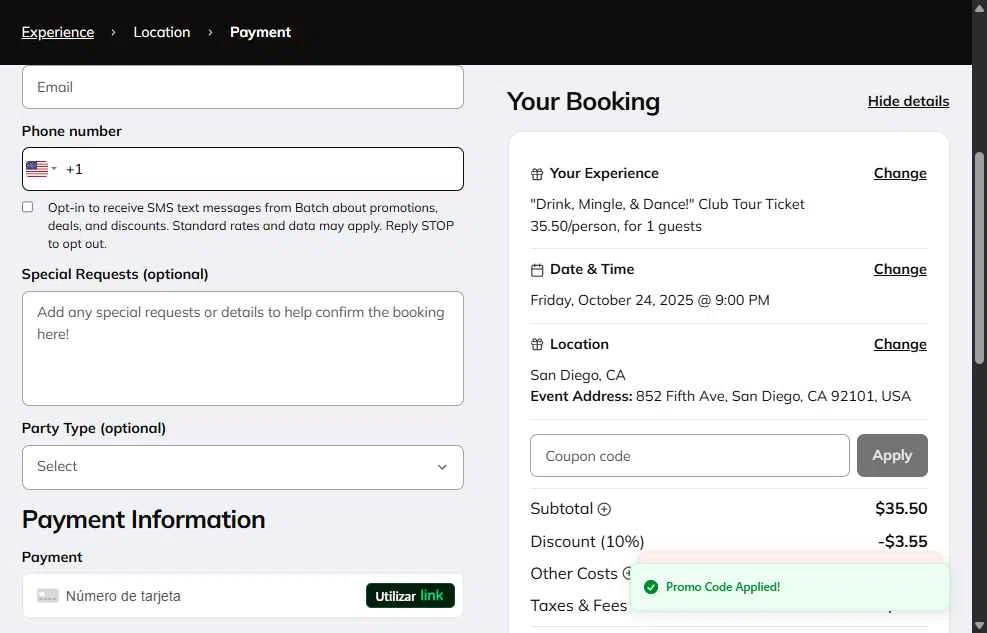Change the Location
Viewport: 987px width, 633px height.
point(900,344)
